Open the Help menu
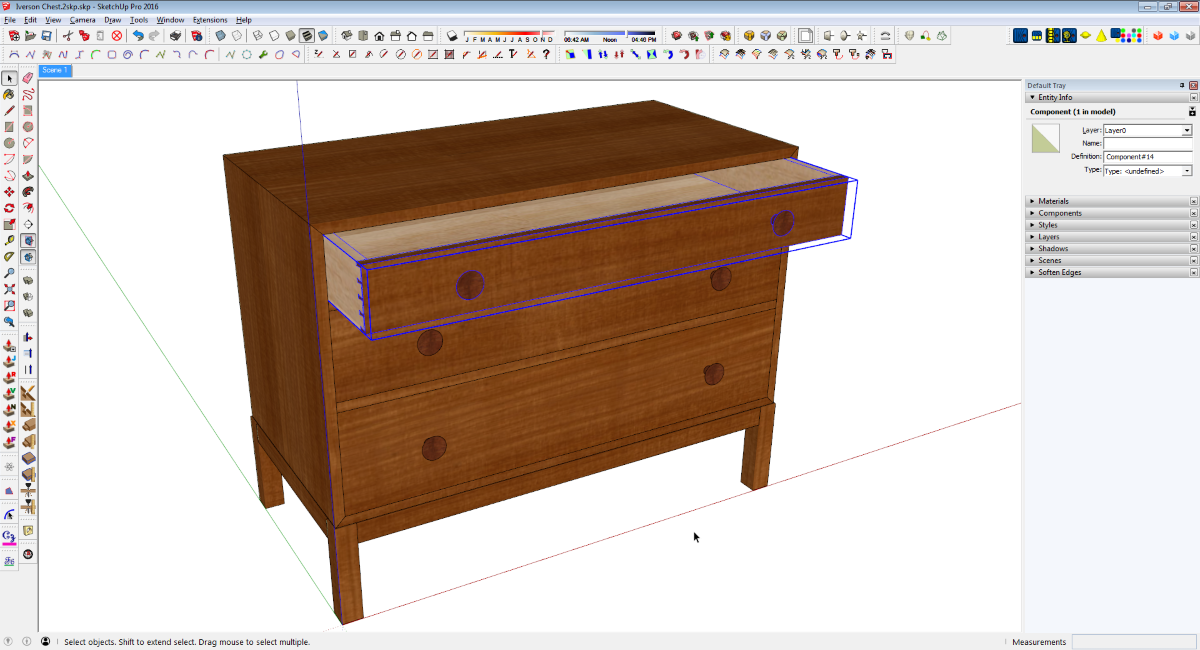This screenshot has height=650, width=1200. click(x=244, y=20)
